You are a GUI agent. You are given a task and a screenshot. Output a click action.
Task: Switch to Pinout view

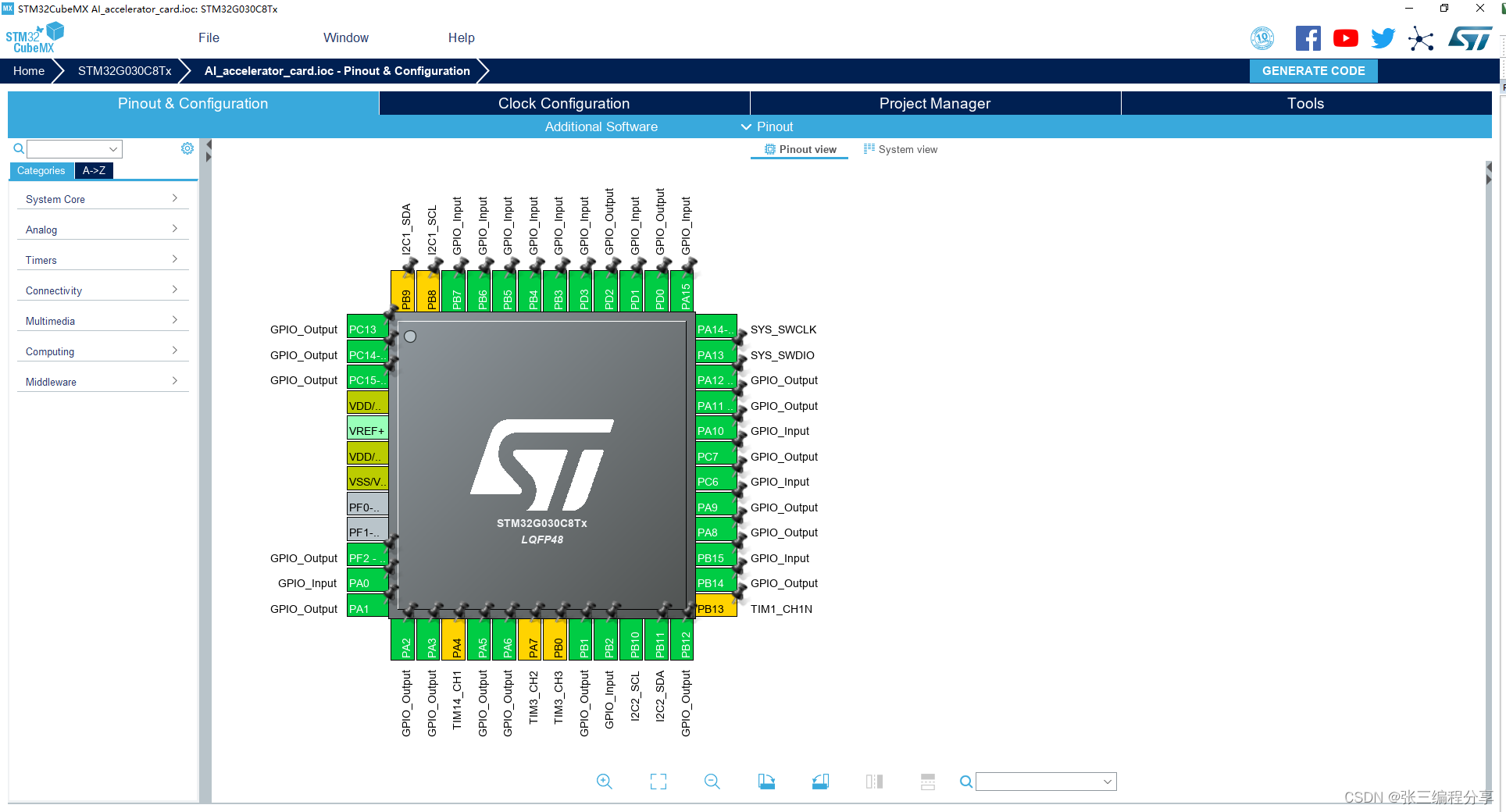tap(800, 149)
